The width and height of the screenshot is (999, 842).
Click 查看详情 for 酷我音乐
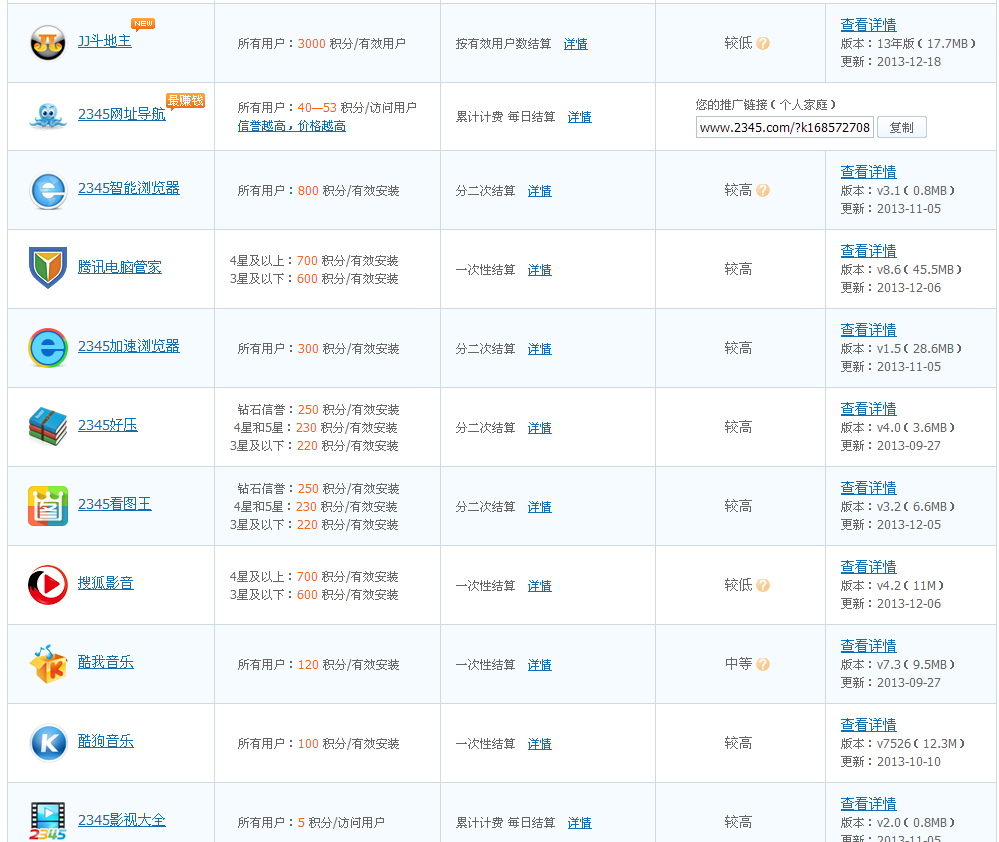[x=868, y=646]
